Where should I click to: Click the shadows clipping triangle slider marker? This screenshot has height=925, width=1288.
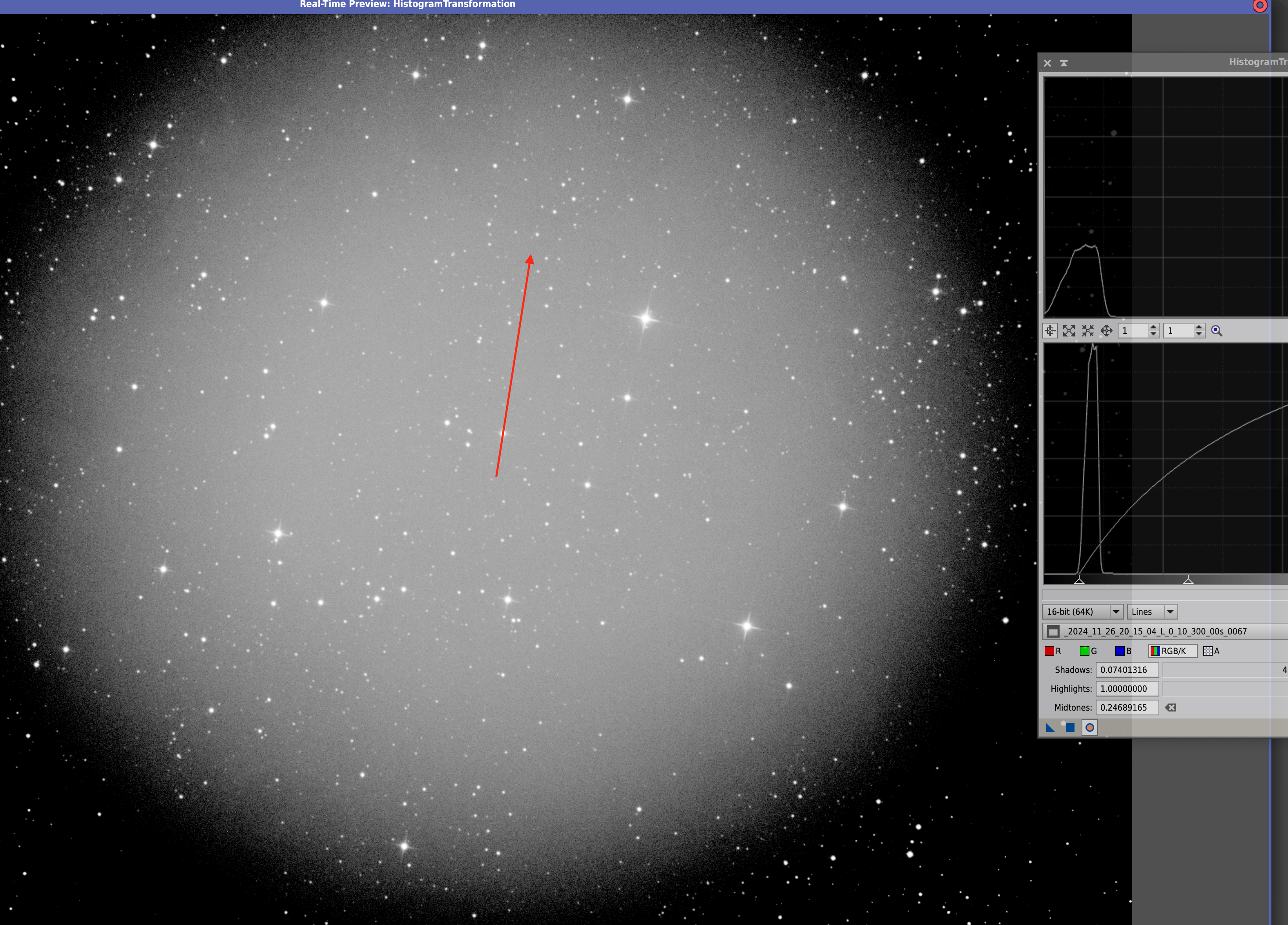[1079, 580]
